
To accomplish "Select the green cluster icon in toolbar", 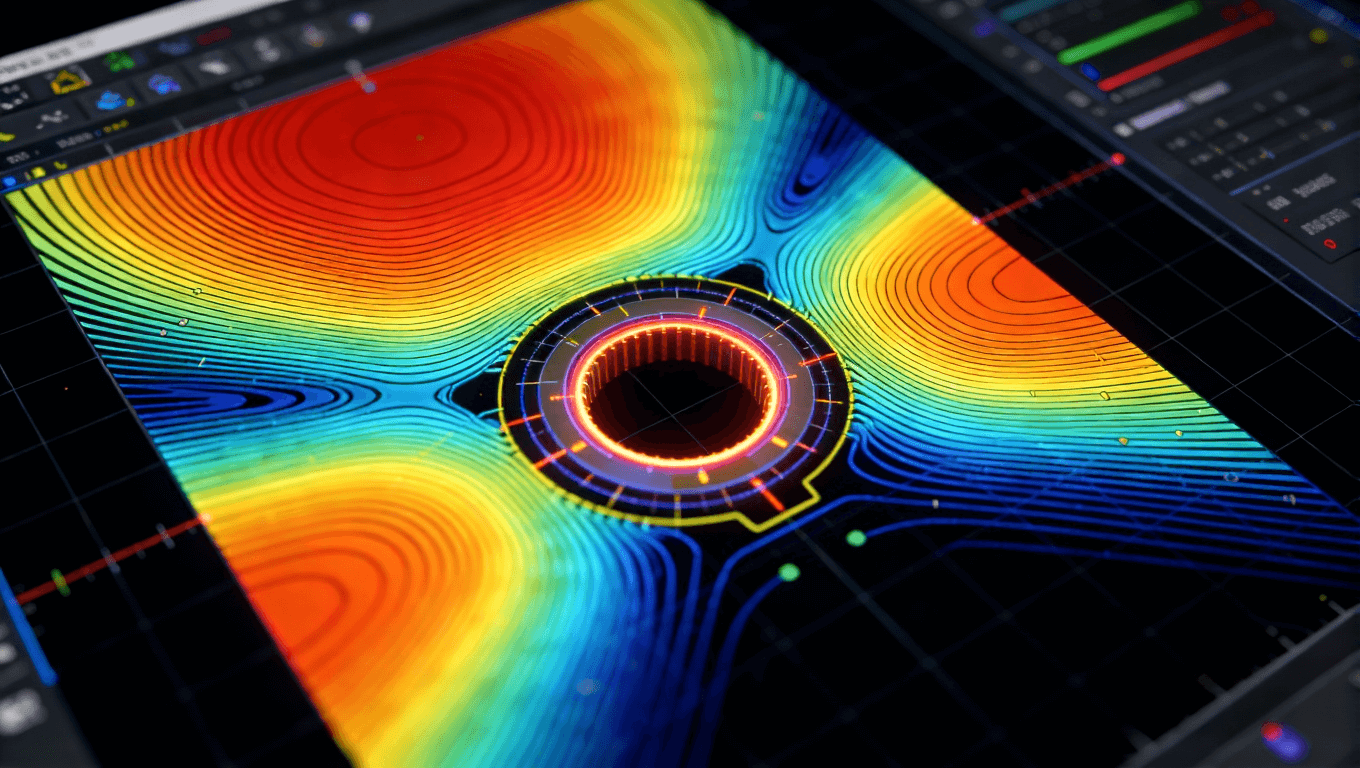I will coord(120,62).
